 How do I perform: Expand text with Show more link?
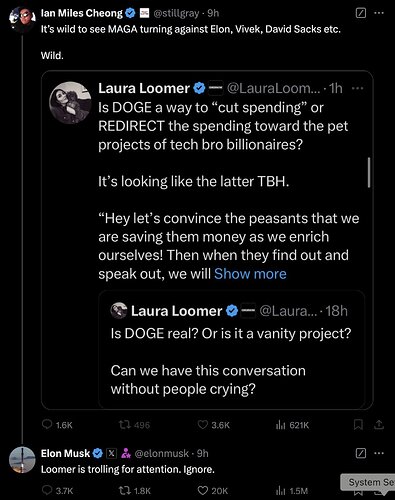[250, 274]
